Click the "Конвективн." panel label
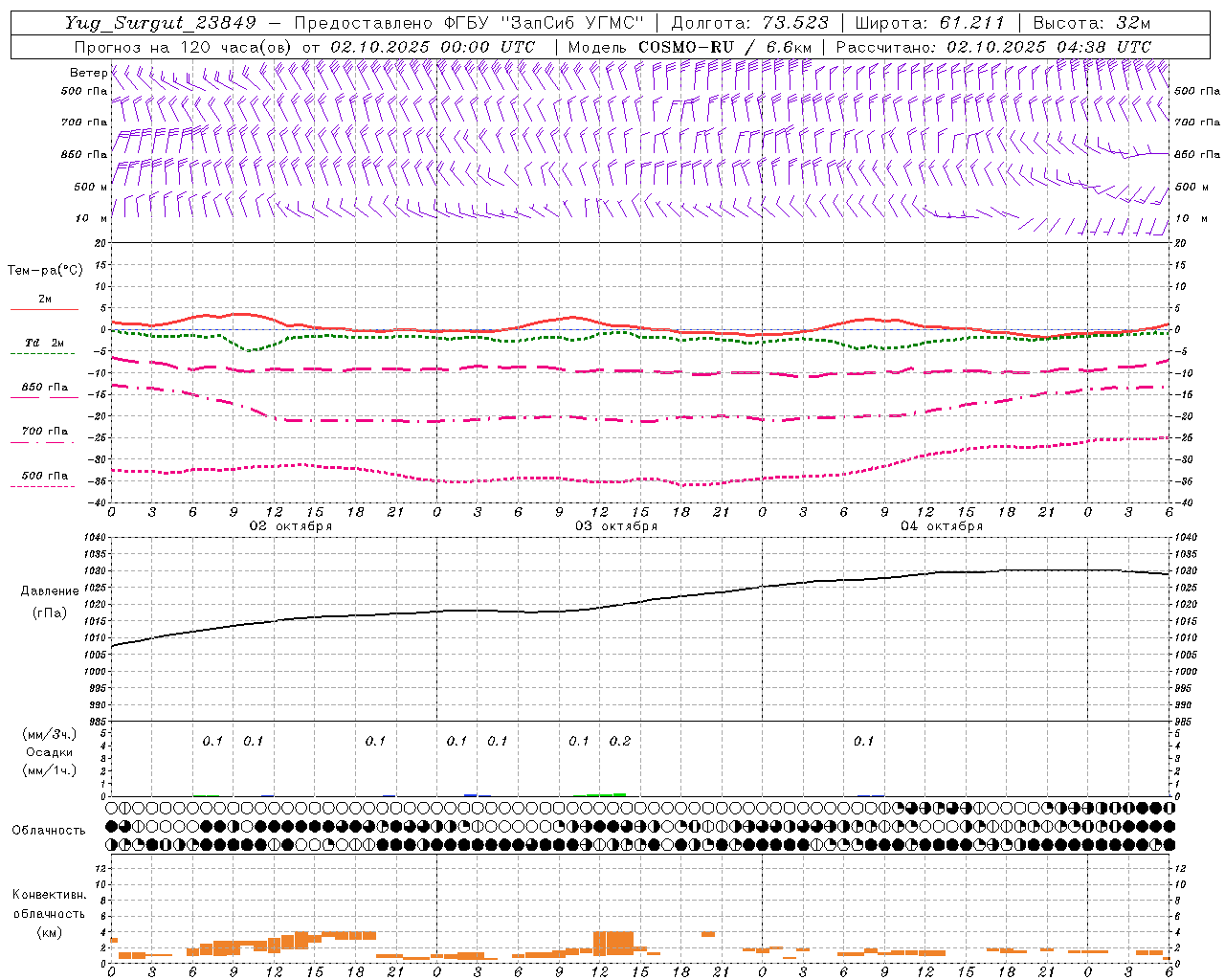 (x=49, y=895)
